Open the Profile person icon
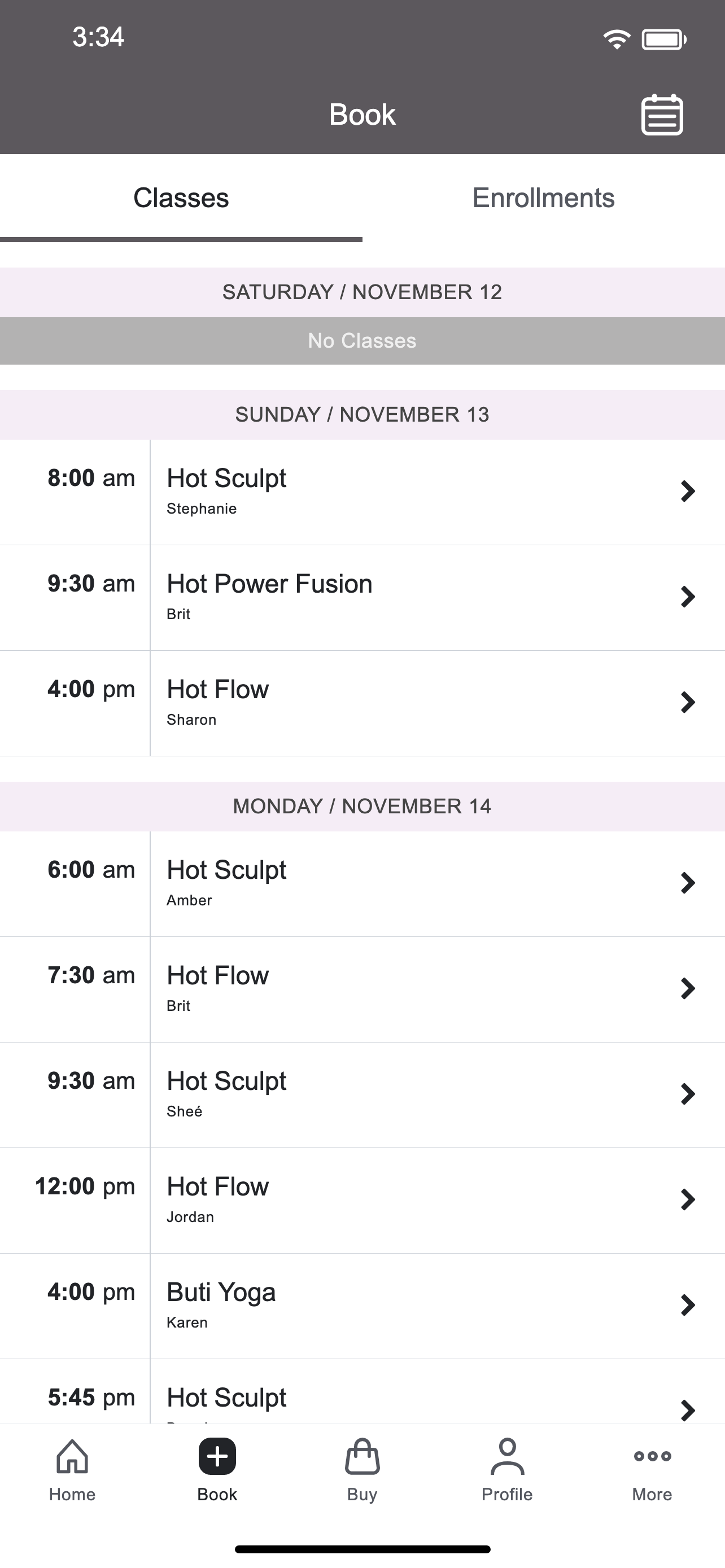 point(507,1457)
